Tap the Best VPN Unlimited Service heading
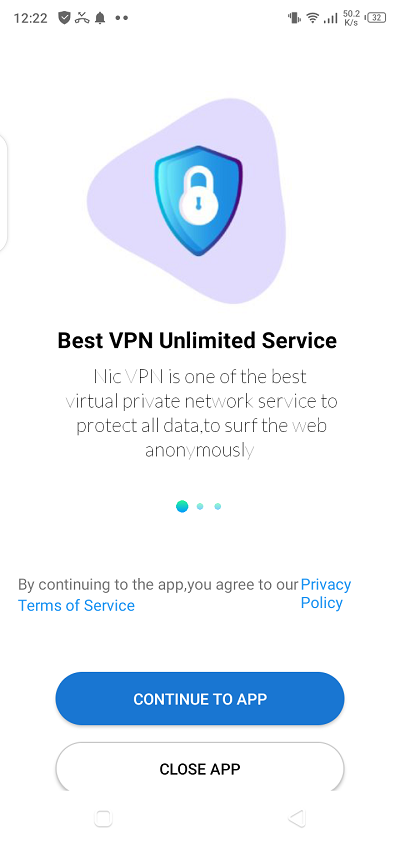The width and height of the screenshot is (400, 844). pyautogui.click(x=197, y=340)
